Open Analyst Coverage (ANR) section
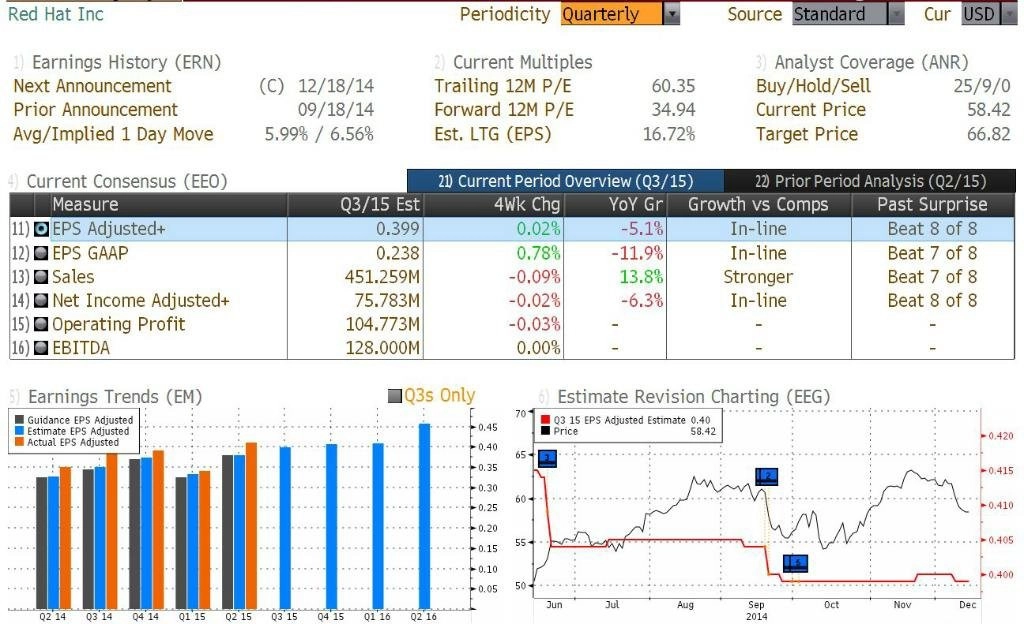 pyautogui.click(x=871, y=62)
